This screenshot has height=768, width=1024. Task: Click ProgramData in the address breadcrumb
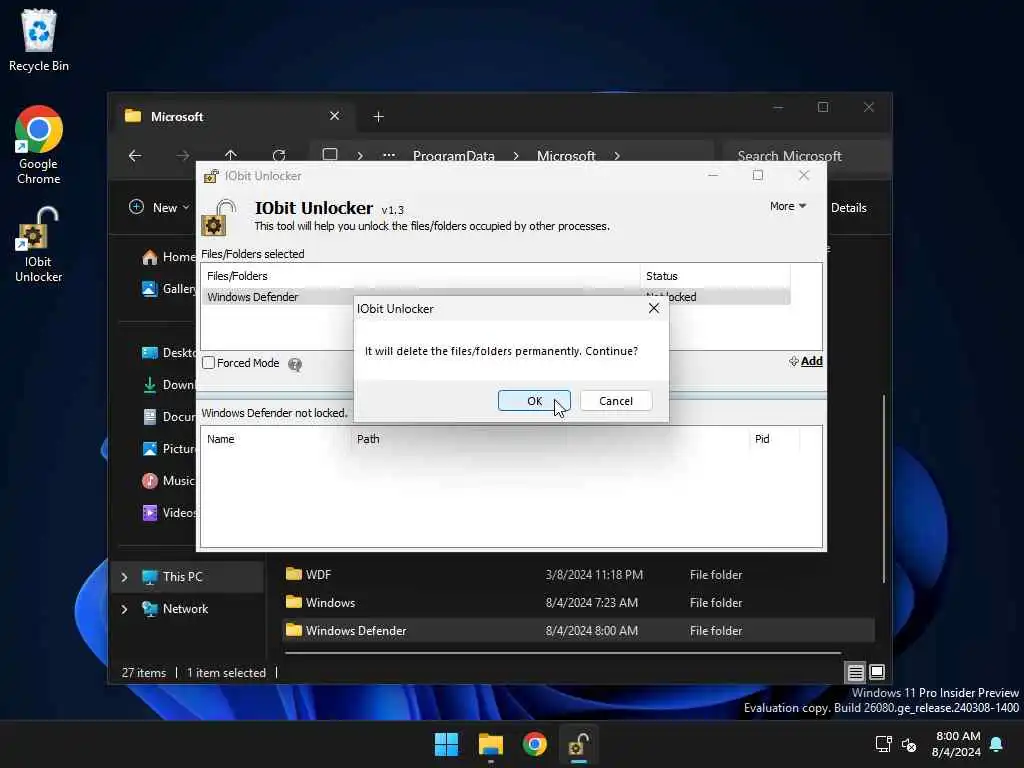point(453,155)
